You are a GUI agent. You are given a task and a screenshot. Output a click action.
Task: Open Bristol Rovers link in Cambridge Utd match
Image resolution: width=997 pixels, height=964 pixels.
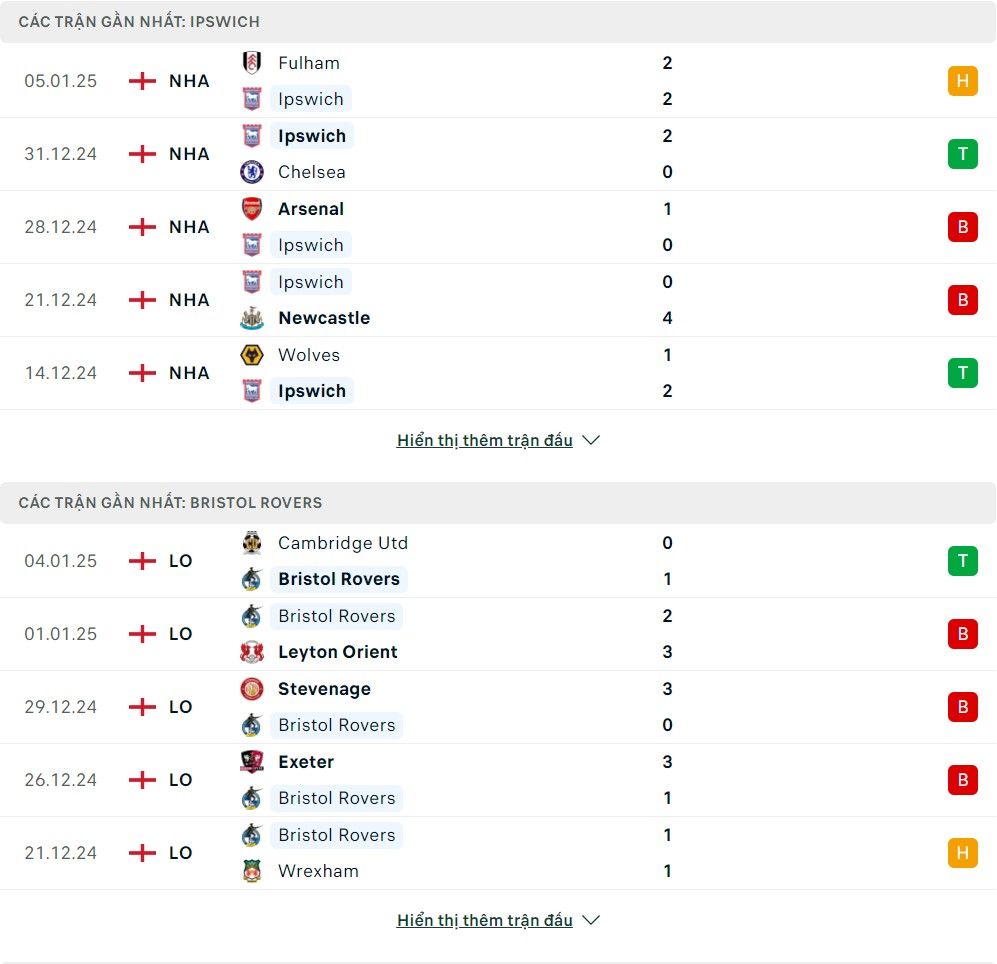coord(339,579)
